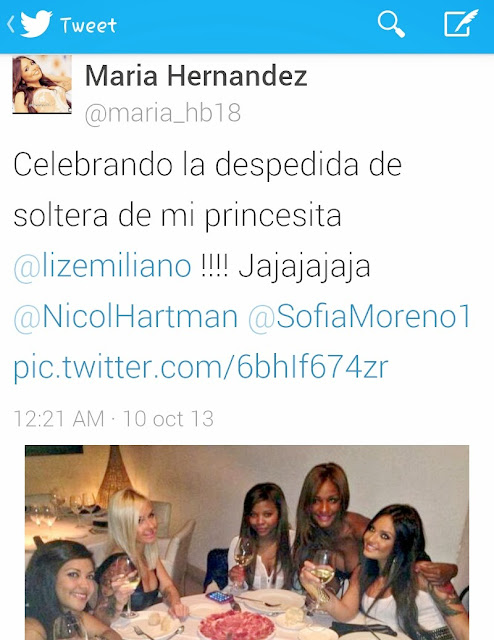Tap the 'soltera de mi princesita' line
Screen dimensions: 494x640
click(177, 216)
